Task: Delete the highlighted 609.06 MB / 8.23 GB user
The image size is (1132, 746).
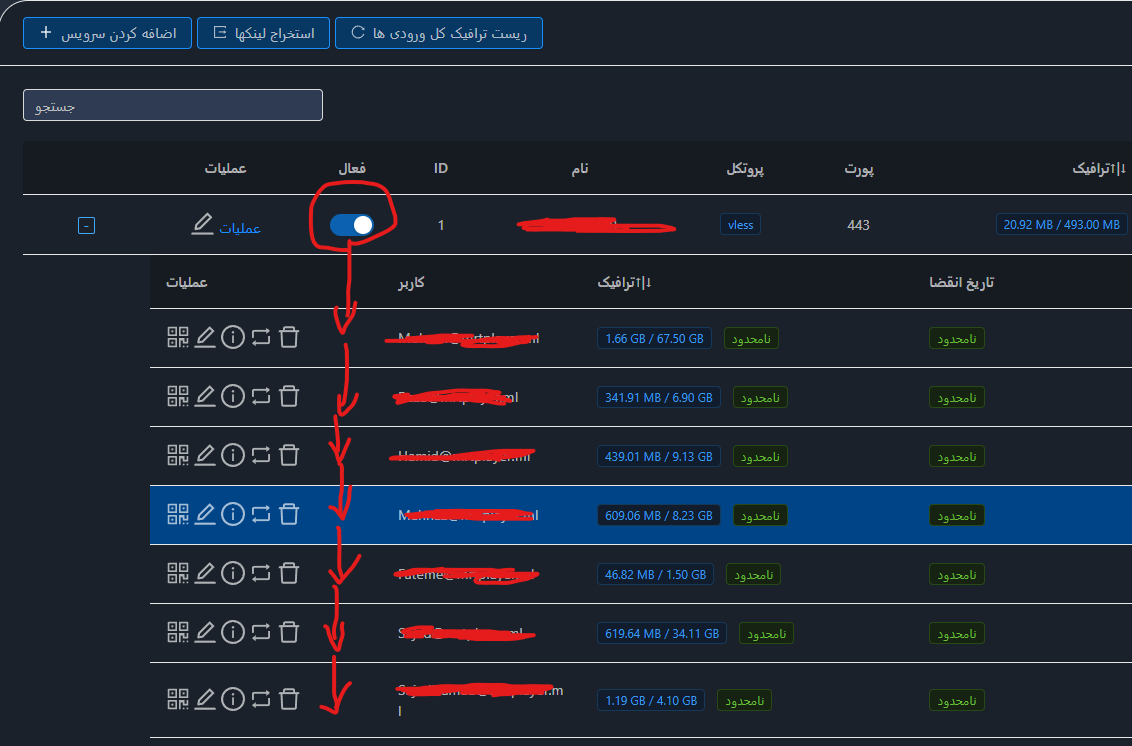Action: click(x=289, y=515)
